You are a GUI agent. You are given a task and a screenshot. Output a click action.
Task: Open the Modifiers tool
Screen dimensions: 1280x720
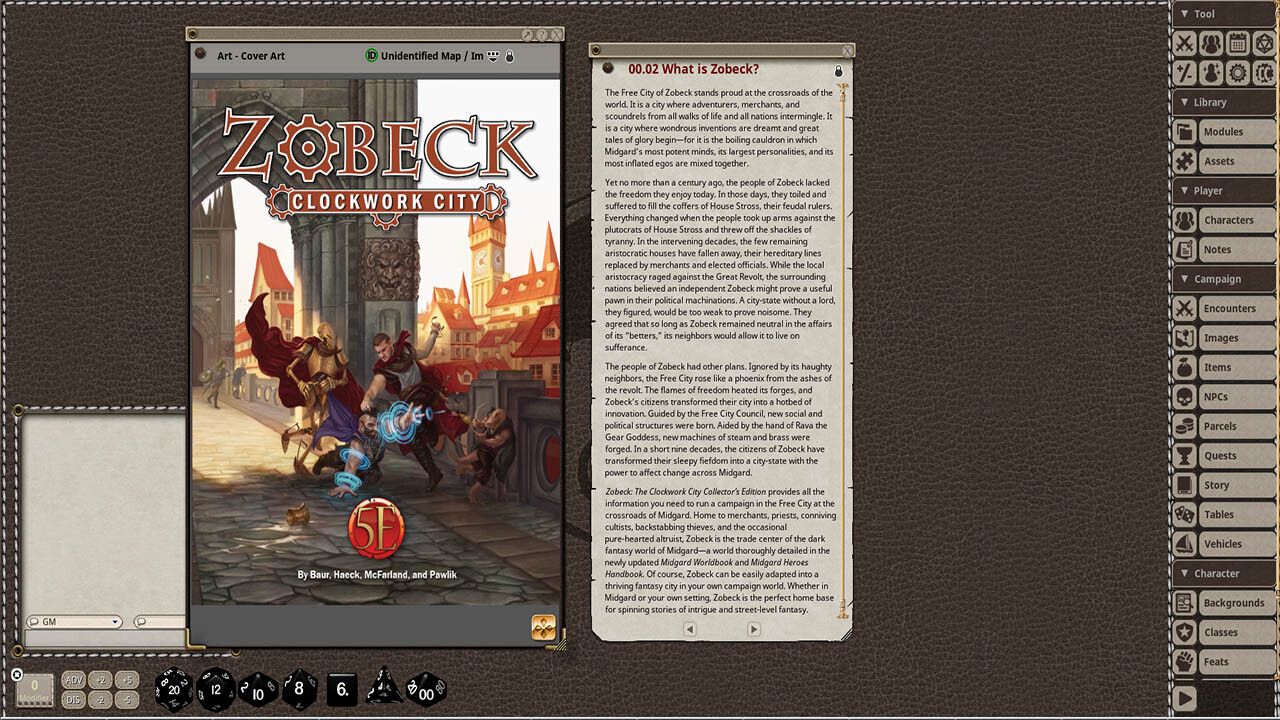coord(1186,72)
